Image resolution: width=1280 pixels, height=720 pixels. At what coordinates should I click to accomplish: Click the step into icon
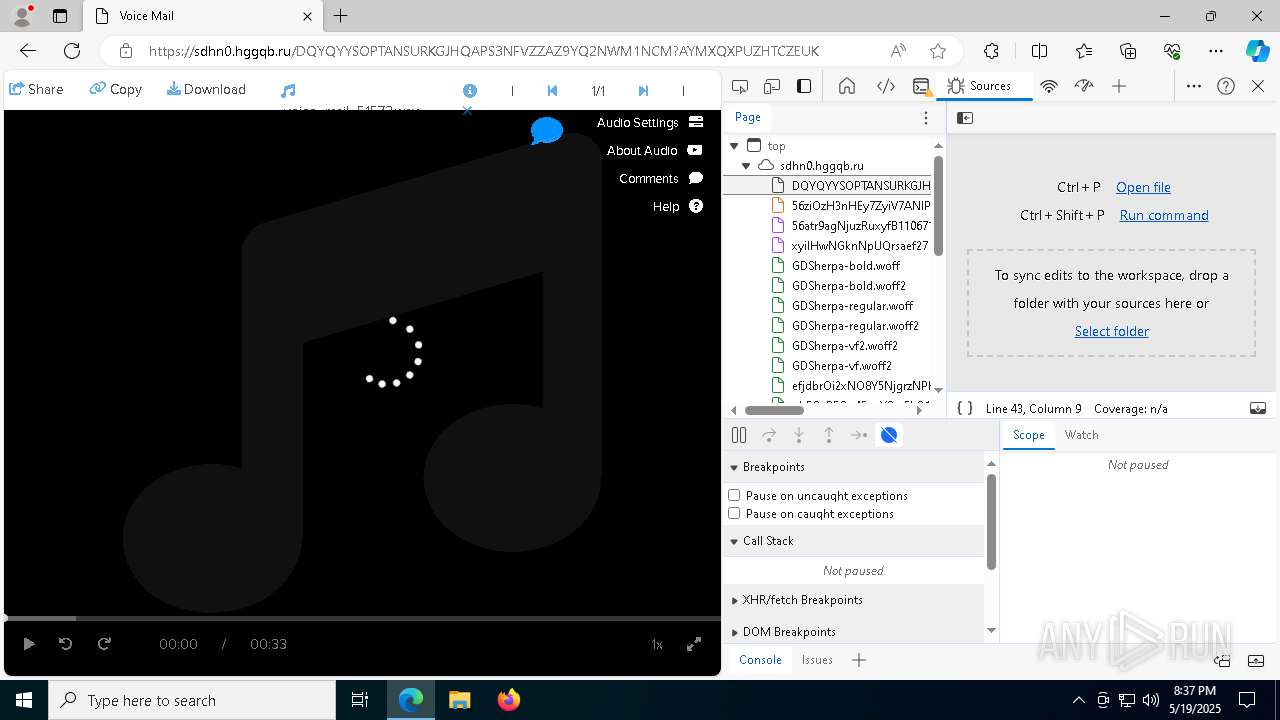click(x=799, y=435)
